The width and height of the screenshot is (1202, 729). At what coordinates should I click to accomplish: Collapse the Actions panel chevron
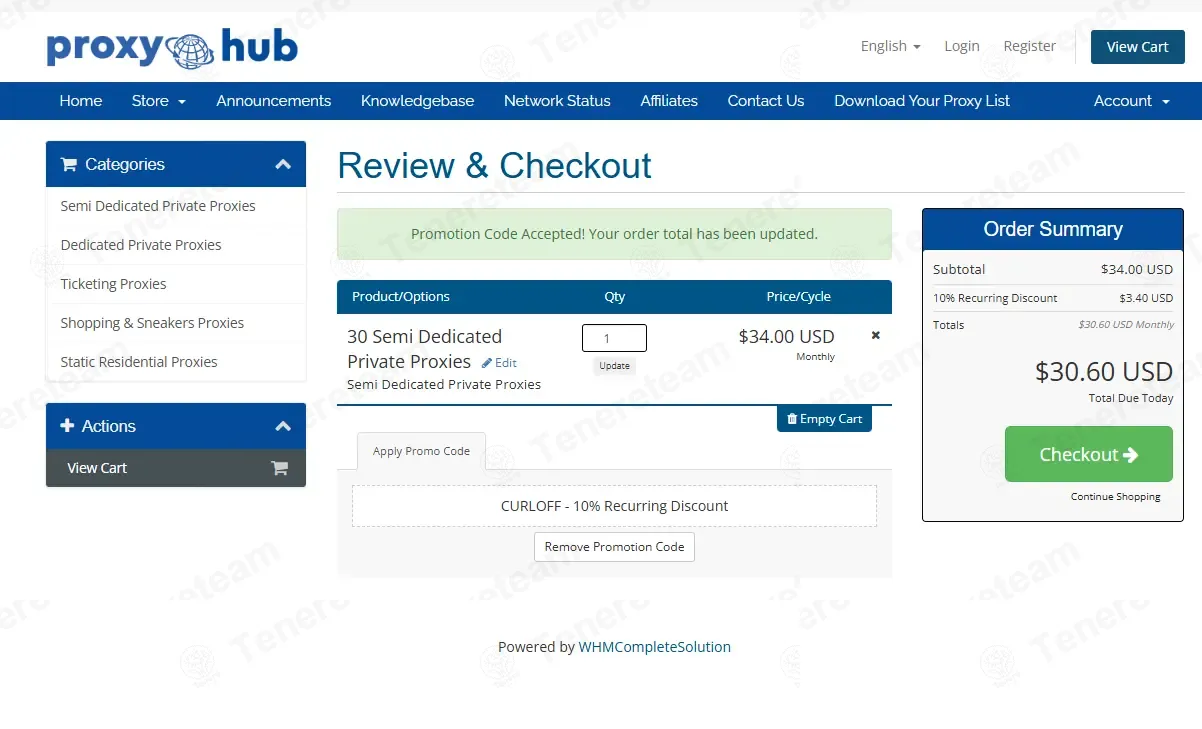[x=283, y=426]
